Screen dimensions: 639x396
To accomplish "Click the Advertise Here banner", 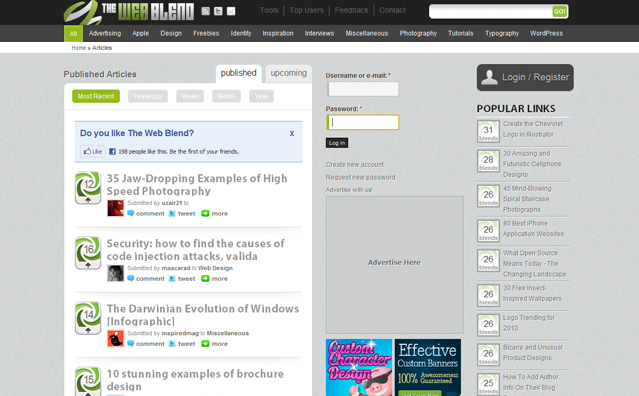I will click(x=394, y=265).
